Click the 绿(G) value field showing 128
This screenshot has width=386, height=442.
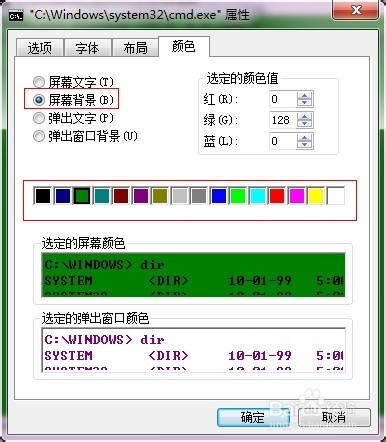(x=283, y=120)
